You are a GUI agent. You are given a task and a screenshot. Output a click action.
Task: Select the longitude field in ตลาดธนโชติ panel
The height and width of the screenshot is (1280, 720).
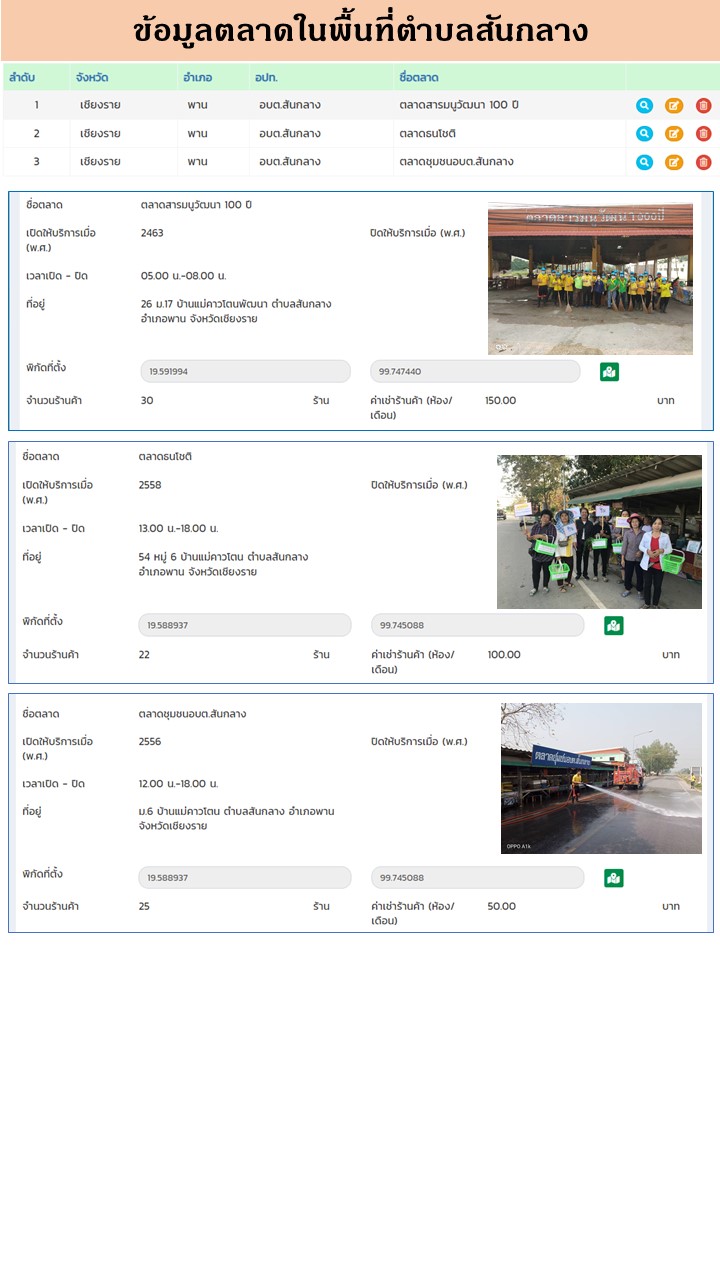click(x=477, y=625)
